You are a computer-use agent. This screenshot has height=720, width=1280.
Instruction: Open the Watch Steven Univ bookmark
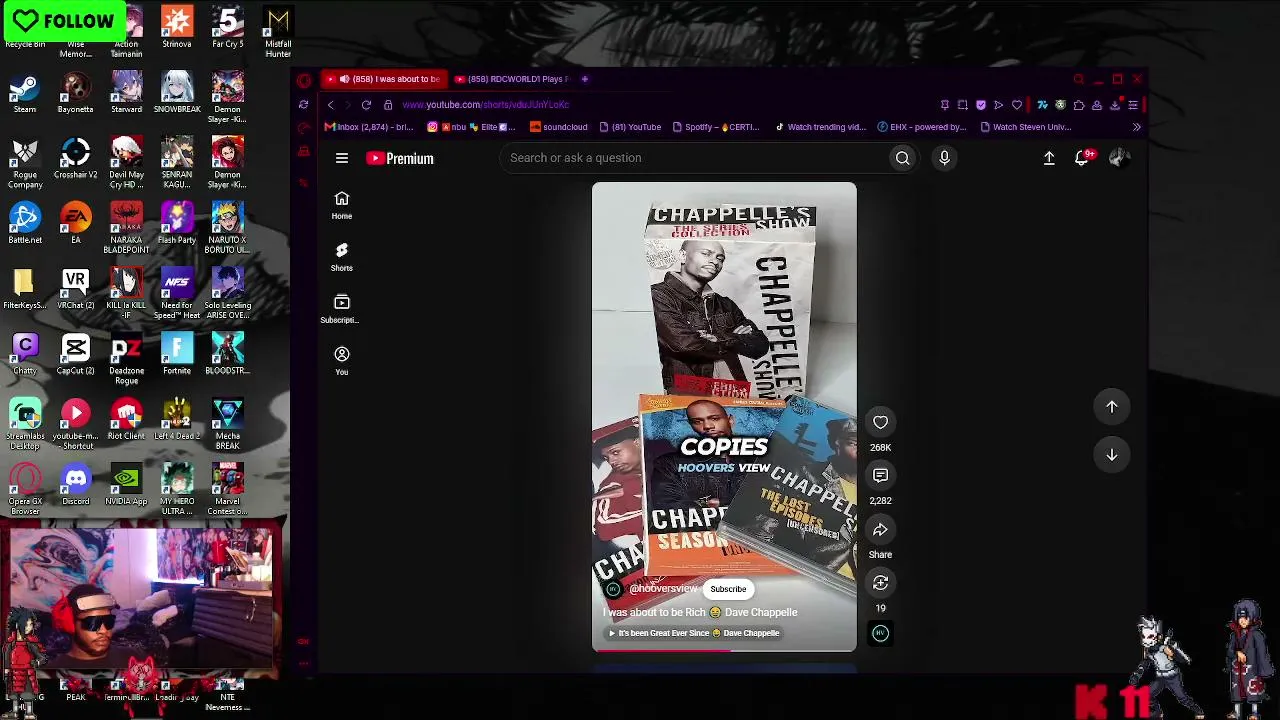1026,127
